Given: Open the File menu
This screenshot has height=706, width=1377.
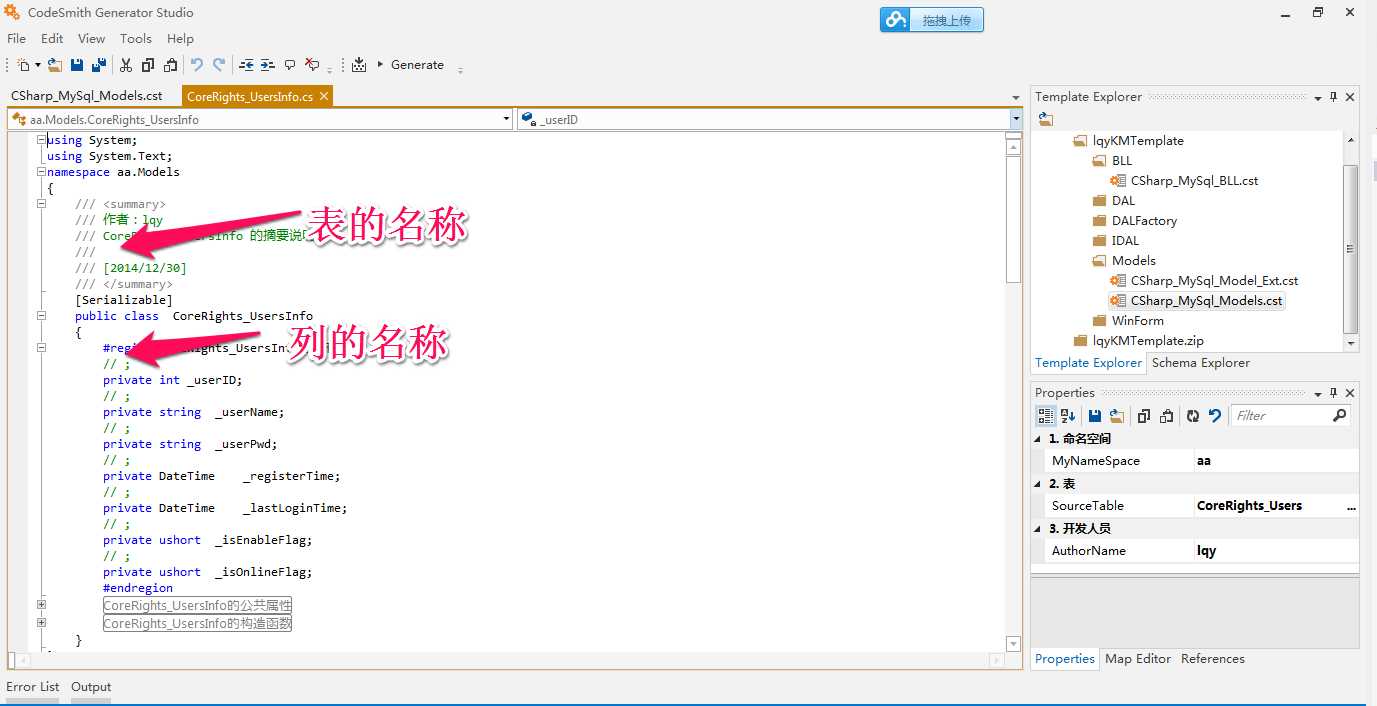Looking at the screenshot, I should (16, 38).
